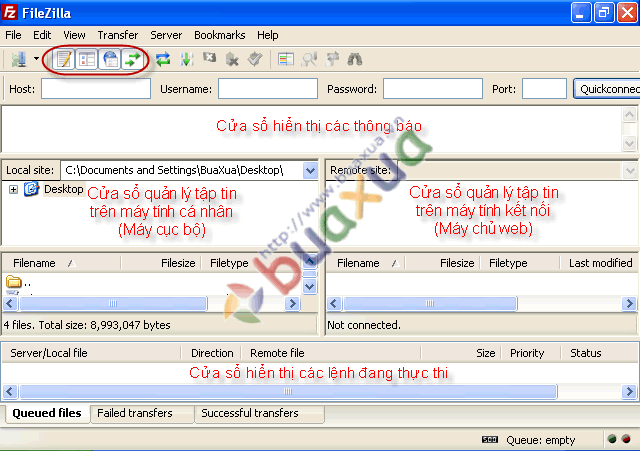Sort local files by Filename column
The image size is (640, 451).
[x=61, y=263]
